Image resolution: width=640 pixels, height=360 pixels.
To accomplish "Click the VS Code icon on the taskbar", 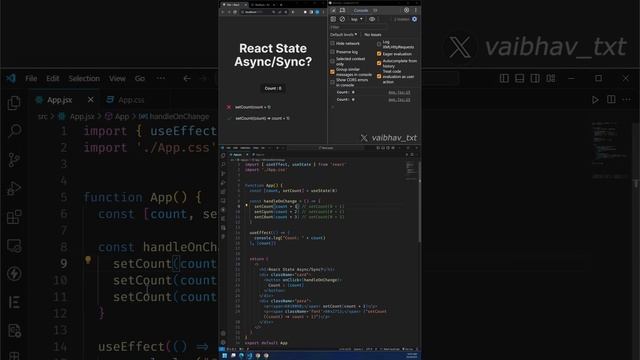I will [x=249, y=356].
